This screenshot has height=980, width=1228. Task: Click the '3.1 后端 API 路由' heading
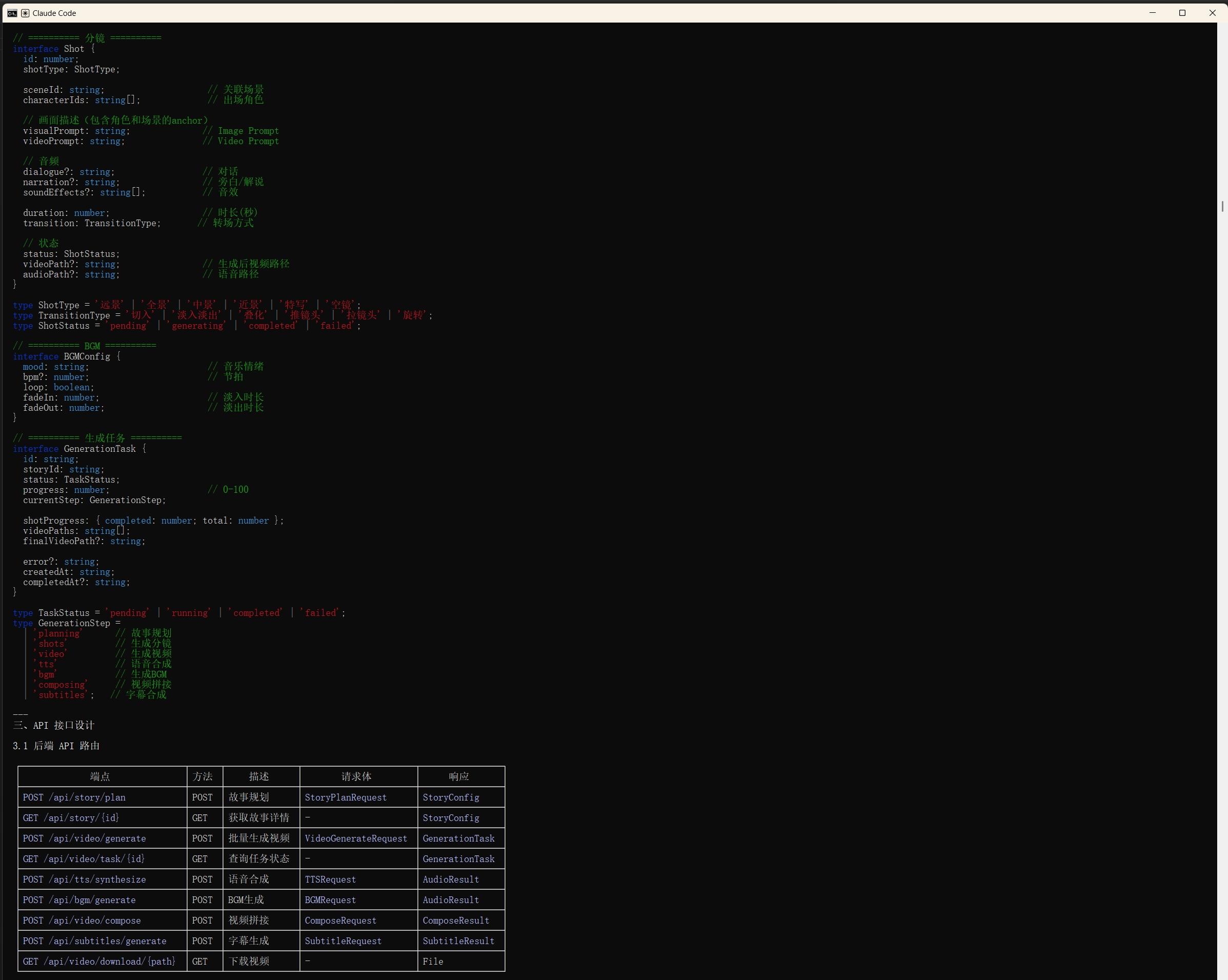[x=56, y=746]
